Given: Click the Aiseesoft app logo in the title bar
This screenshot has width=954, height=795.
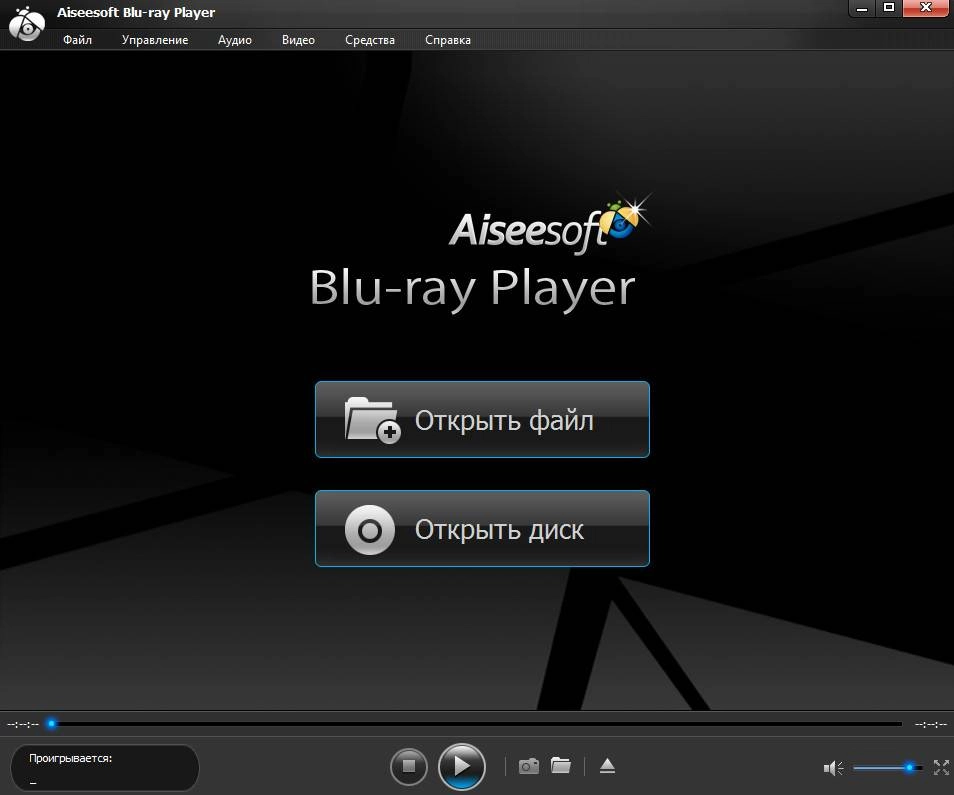Looking at the screenshot, I should pos(27,24).
